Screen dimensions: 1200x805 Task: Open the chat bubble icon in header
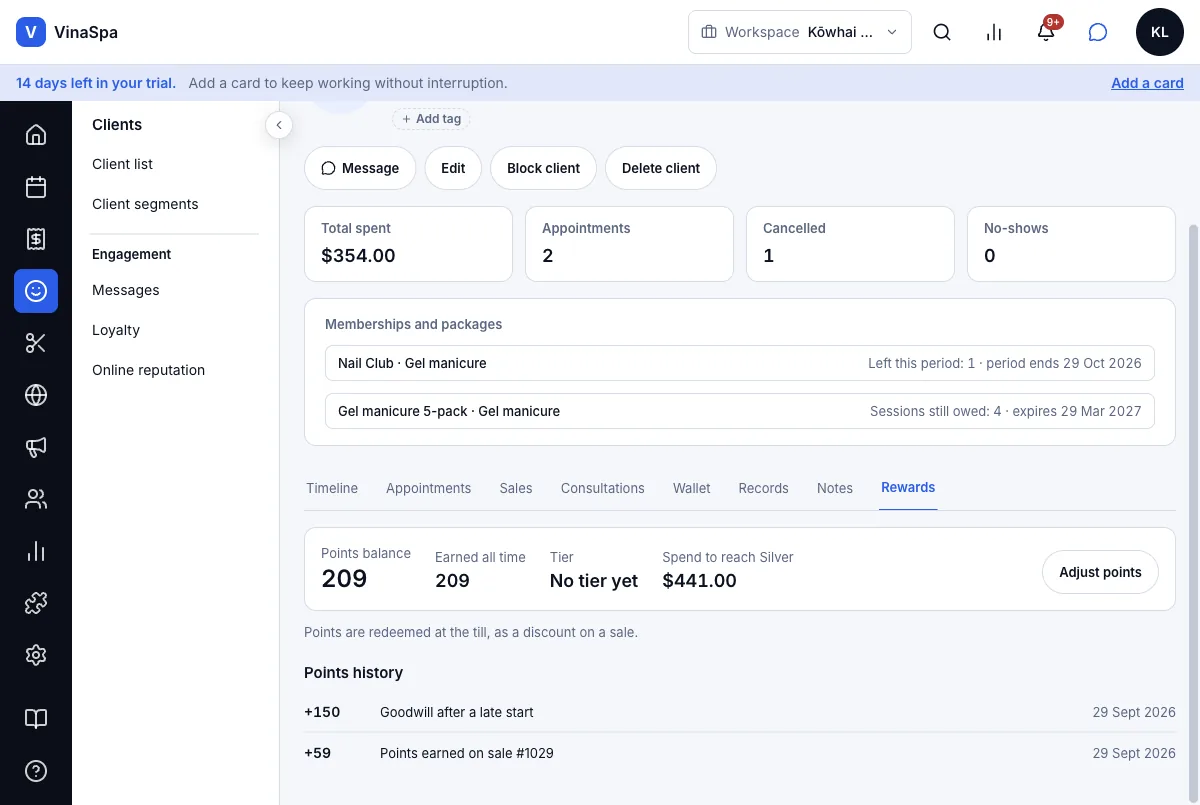(x=1098, y=32)
